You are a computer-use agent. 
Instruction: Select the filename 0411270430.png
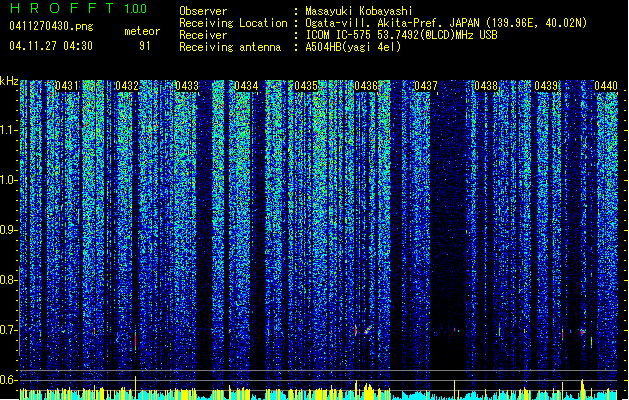pyautogui.click(x=51, y=27)
